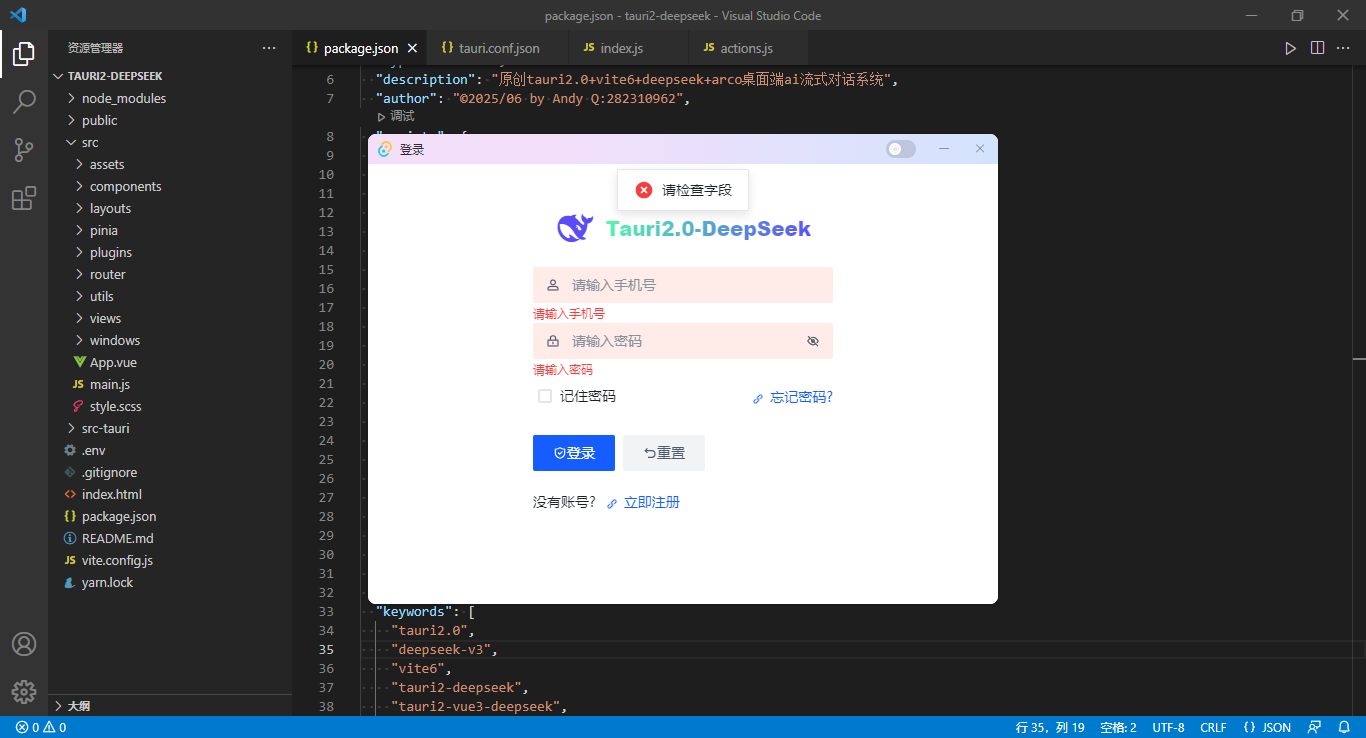Screen dimensions: 1366x738
Task: Click the 登录 login button
Action: (x=574, y=453)
